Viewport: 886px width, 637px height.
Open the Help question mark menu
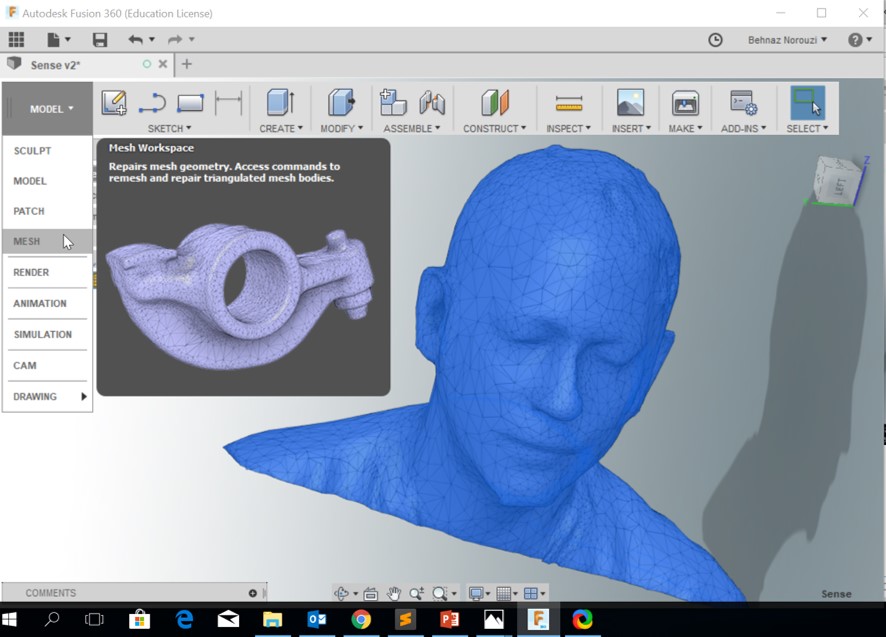click(859, 40)
